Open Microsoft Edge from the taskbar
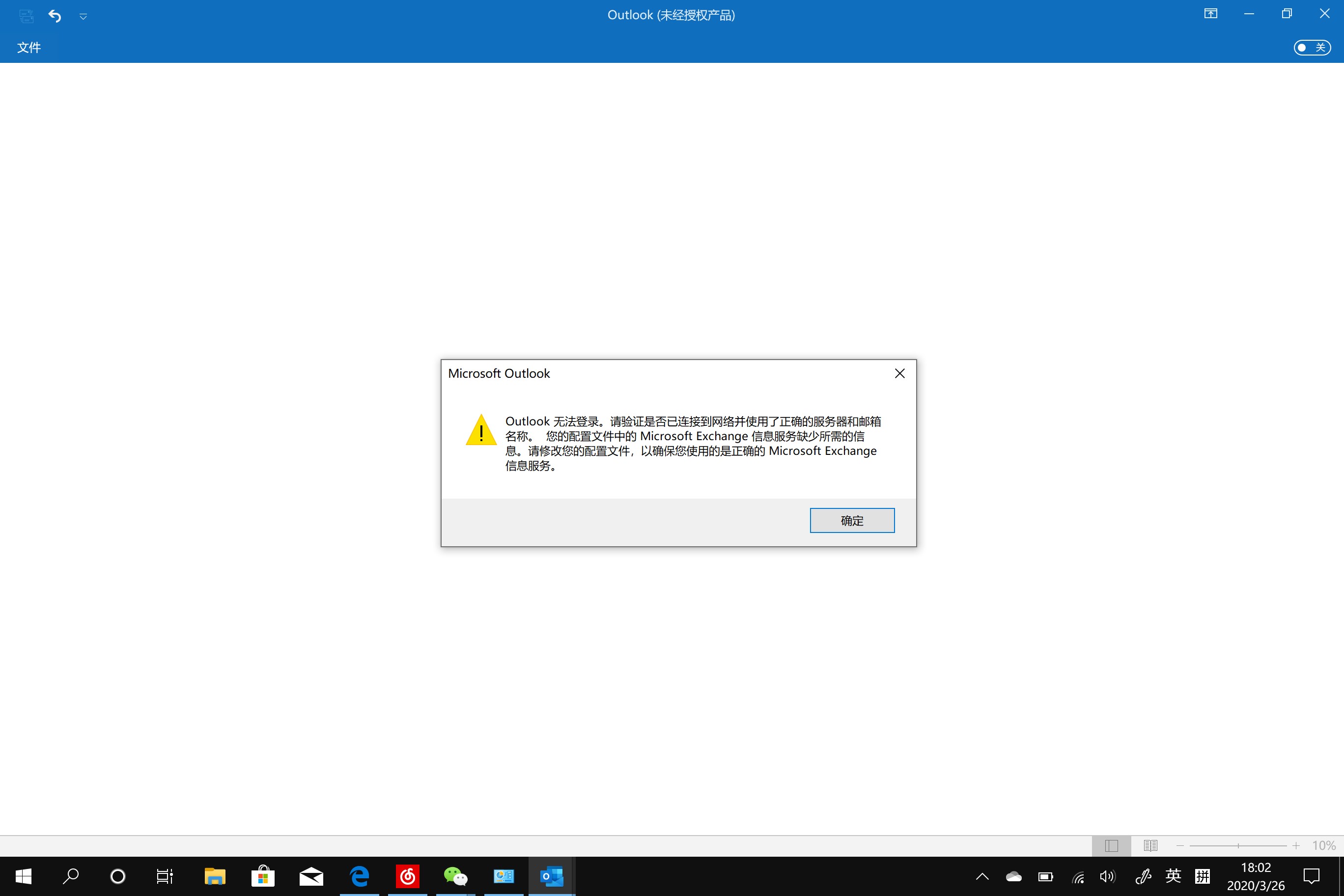 [x=360, y=876]
